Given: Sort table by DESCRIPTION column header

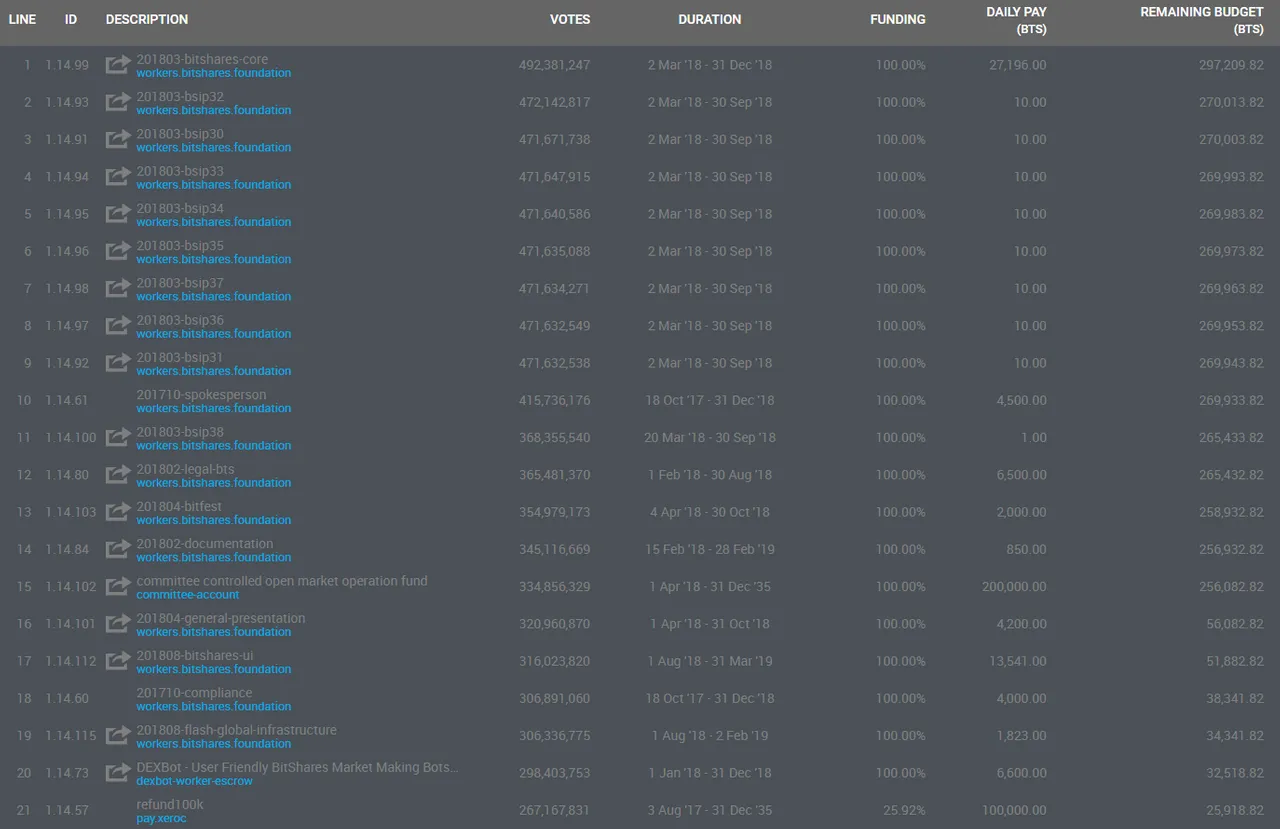Looking at the screenshot, I should [147, 19].
